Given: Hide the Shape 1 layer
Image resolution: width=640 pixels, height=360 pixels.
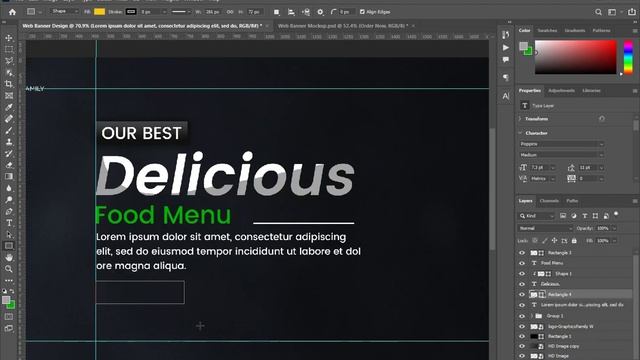Looking at the screenshot, I should tap(522, 274).
